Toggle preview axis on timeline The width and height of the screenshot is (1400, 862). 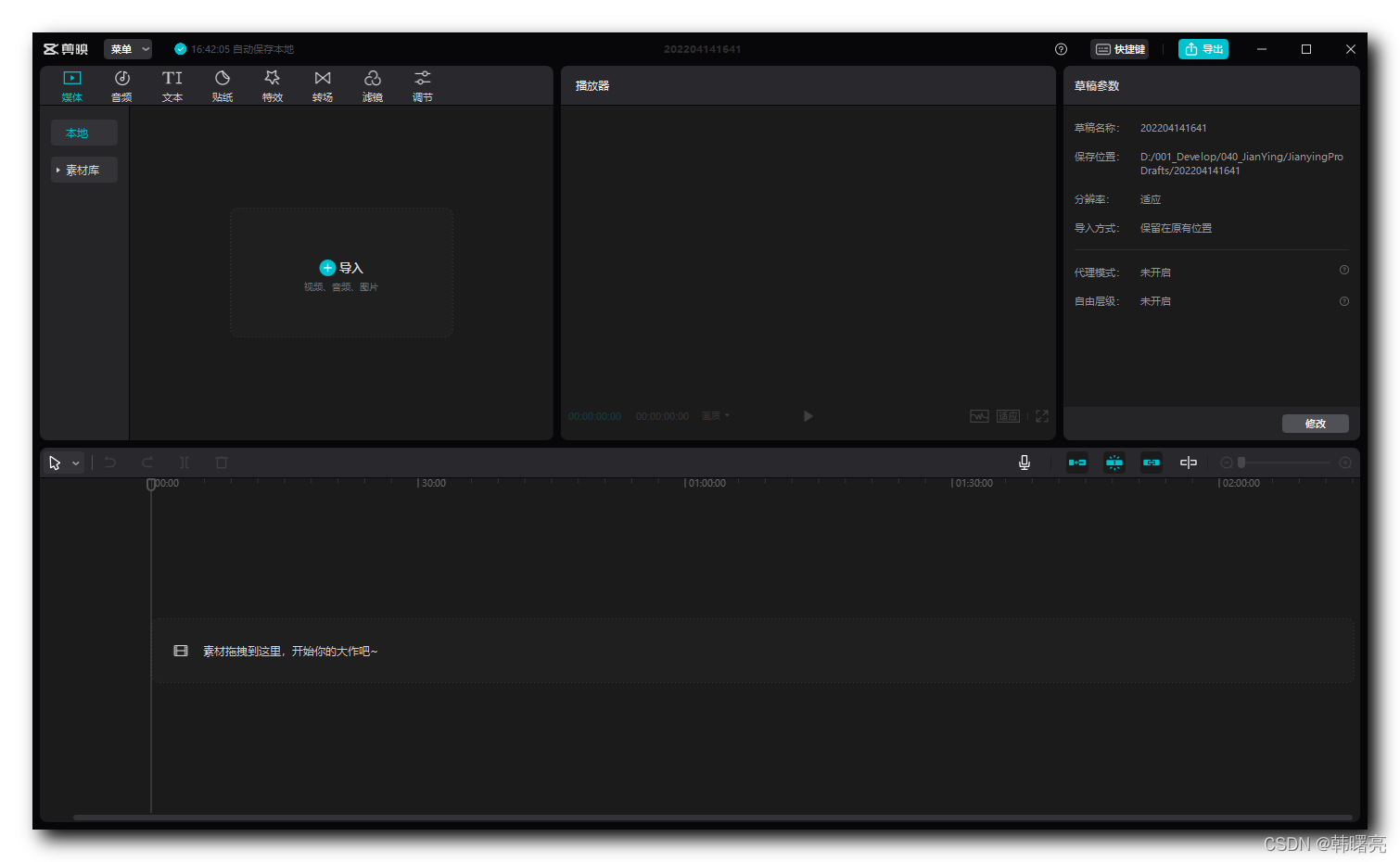coord(1189,463)
